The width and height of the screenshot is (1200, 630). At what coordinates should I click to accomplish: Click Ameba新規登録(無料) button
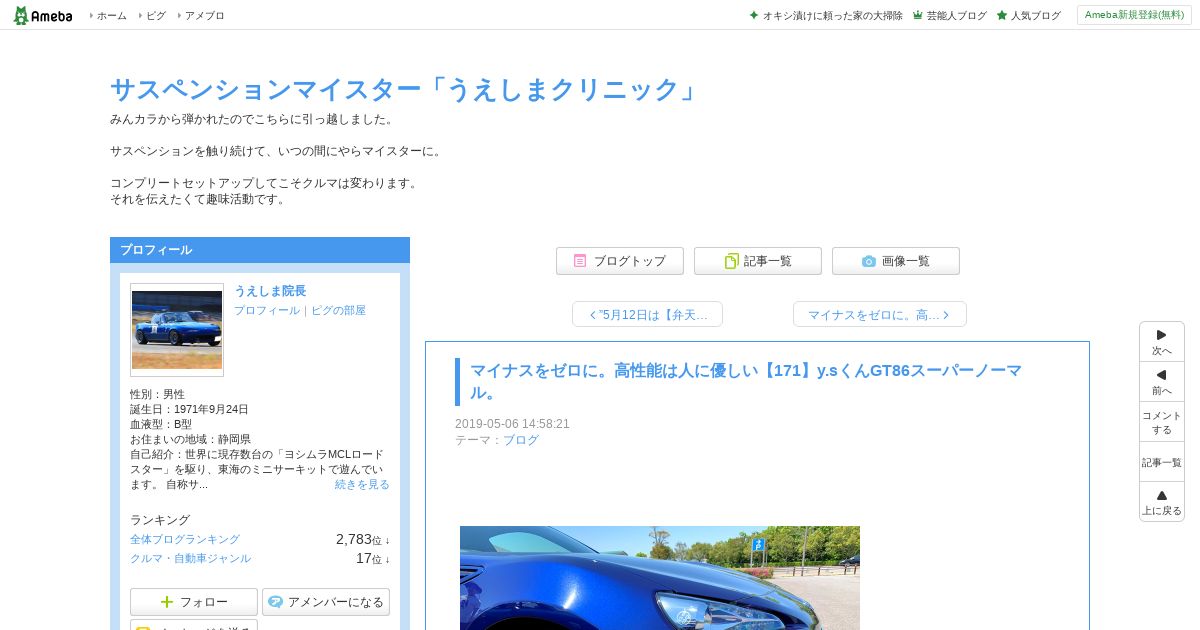(1134, 15)
